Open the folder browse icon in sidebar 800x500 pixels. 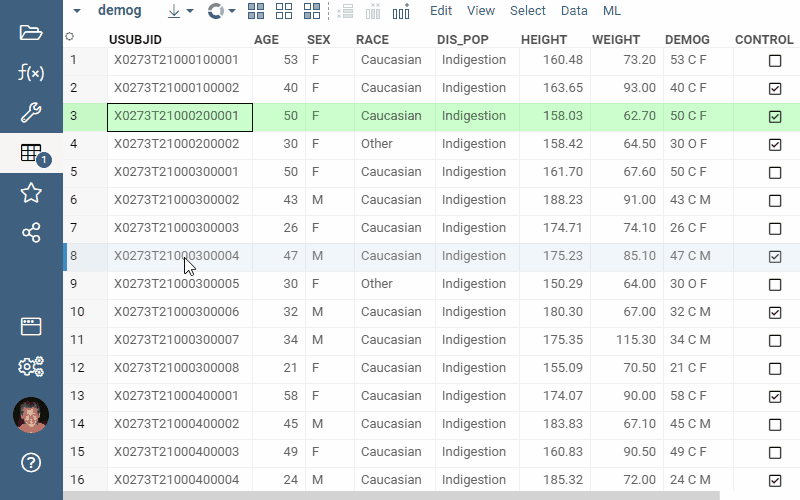coord(31,32)
